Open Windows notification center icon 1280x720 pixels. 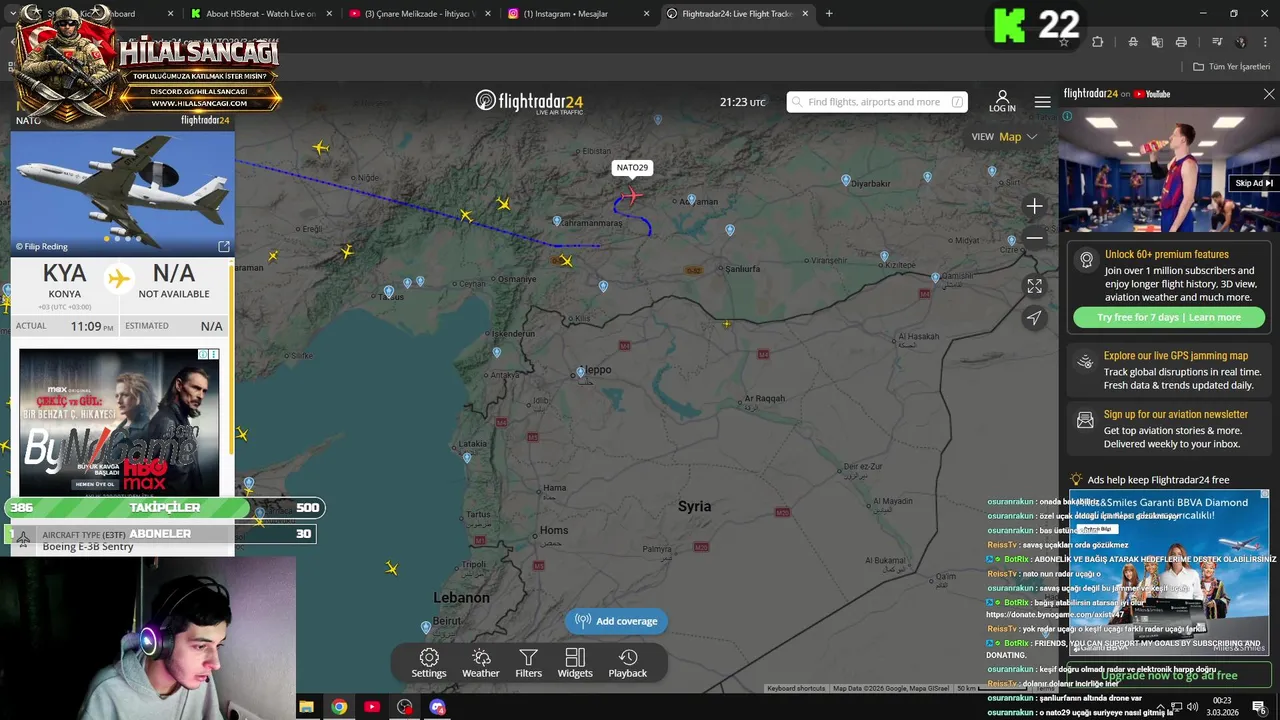point(1259,707)
